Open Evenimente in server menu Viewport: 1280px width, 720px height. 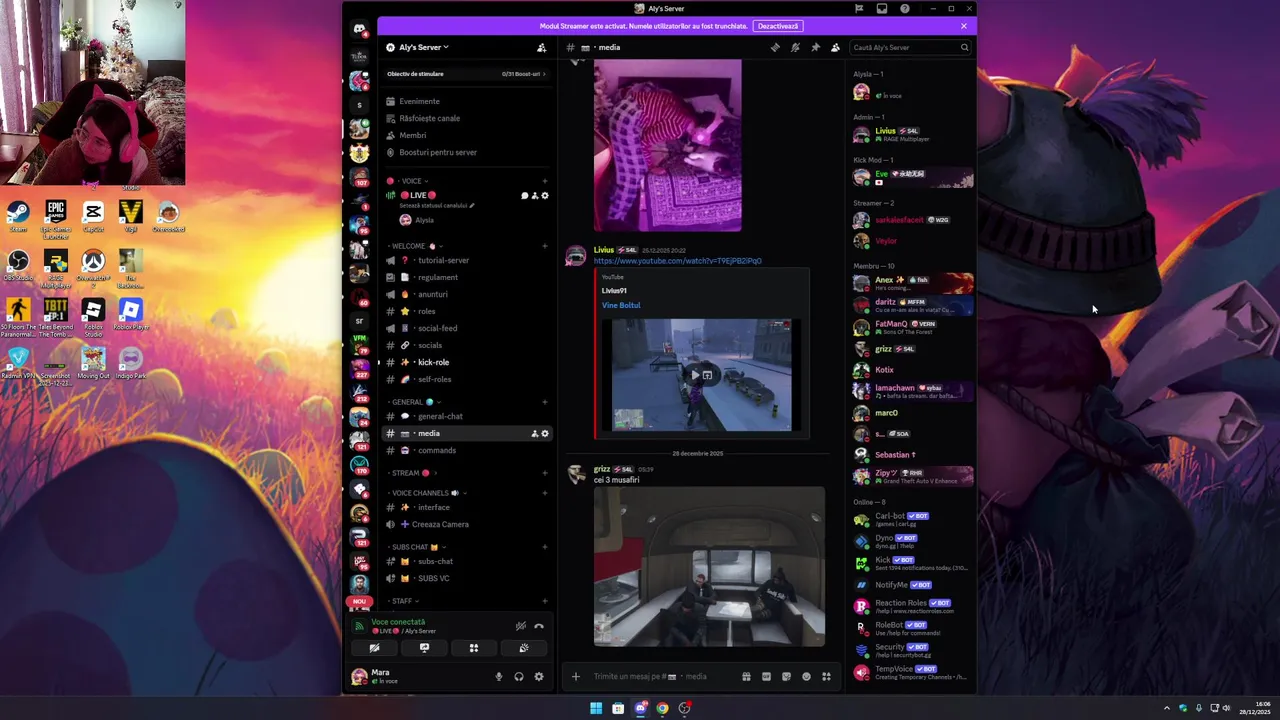pyautogui.click(x=466, y=101)
